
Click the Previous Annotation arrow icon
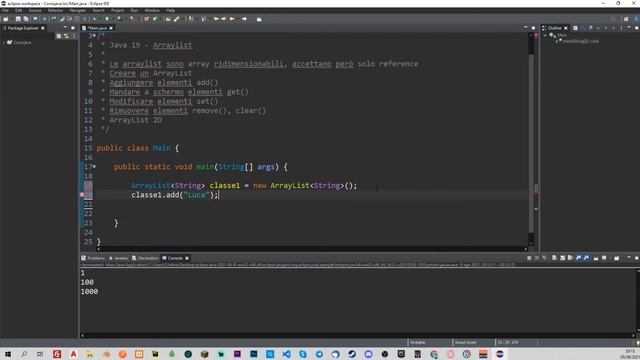tap(203, 19)
